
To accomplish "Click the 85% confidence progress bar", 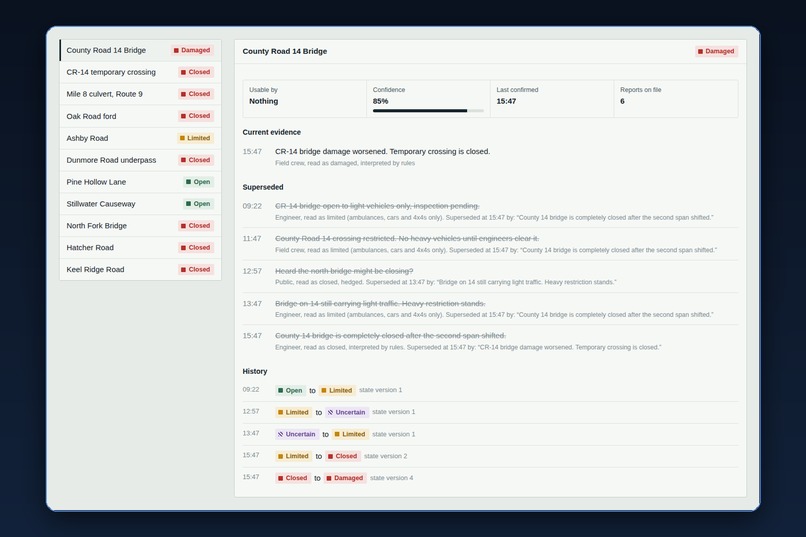I will [x=428, y=110].
